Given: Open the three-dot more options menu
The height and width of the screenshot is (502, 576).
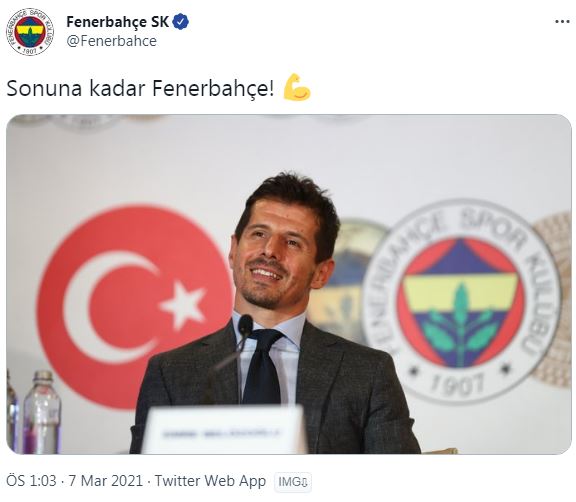Looking at the screenshot, I should [x=562, y=22].
